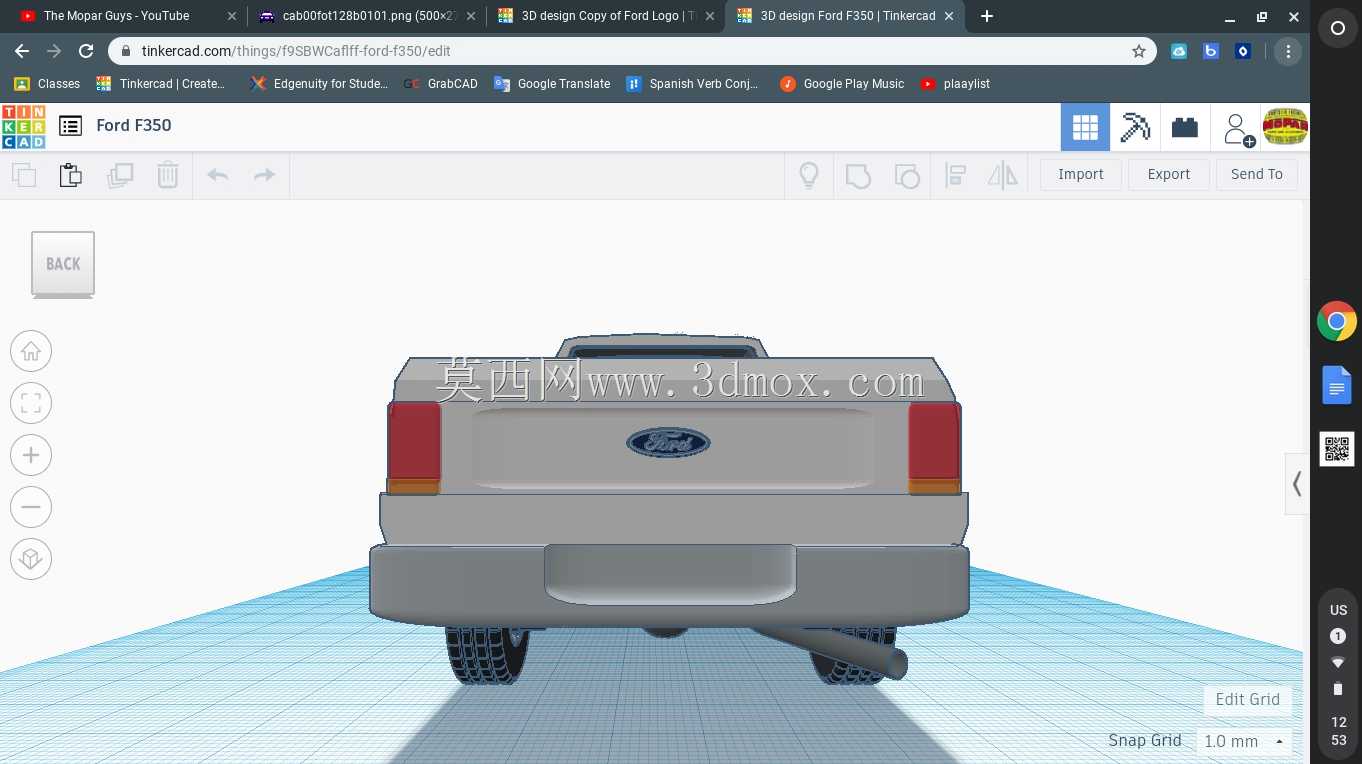Click the BACK face of view cube
This screenshot has height=764, width=1362.
click(x=63, y=264)
